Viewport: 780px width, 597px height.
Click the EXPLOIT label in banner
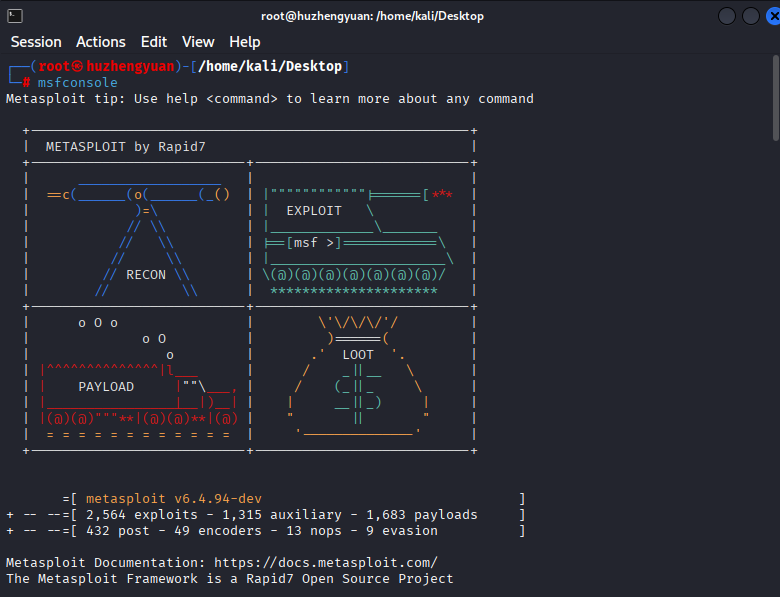[x=314, y=211]
